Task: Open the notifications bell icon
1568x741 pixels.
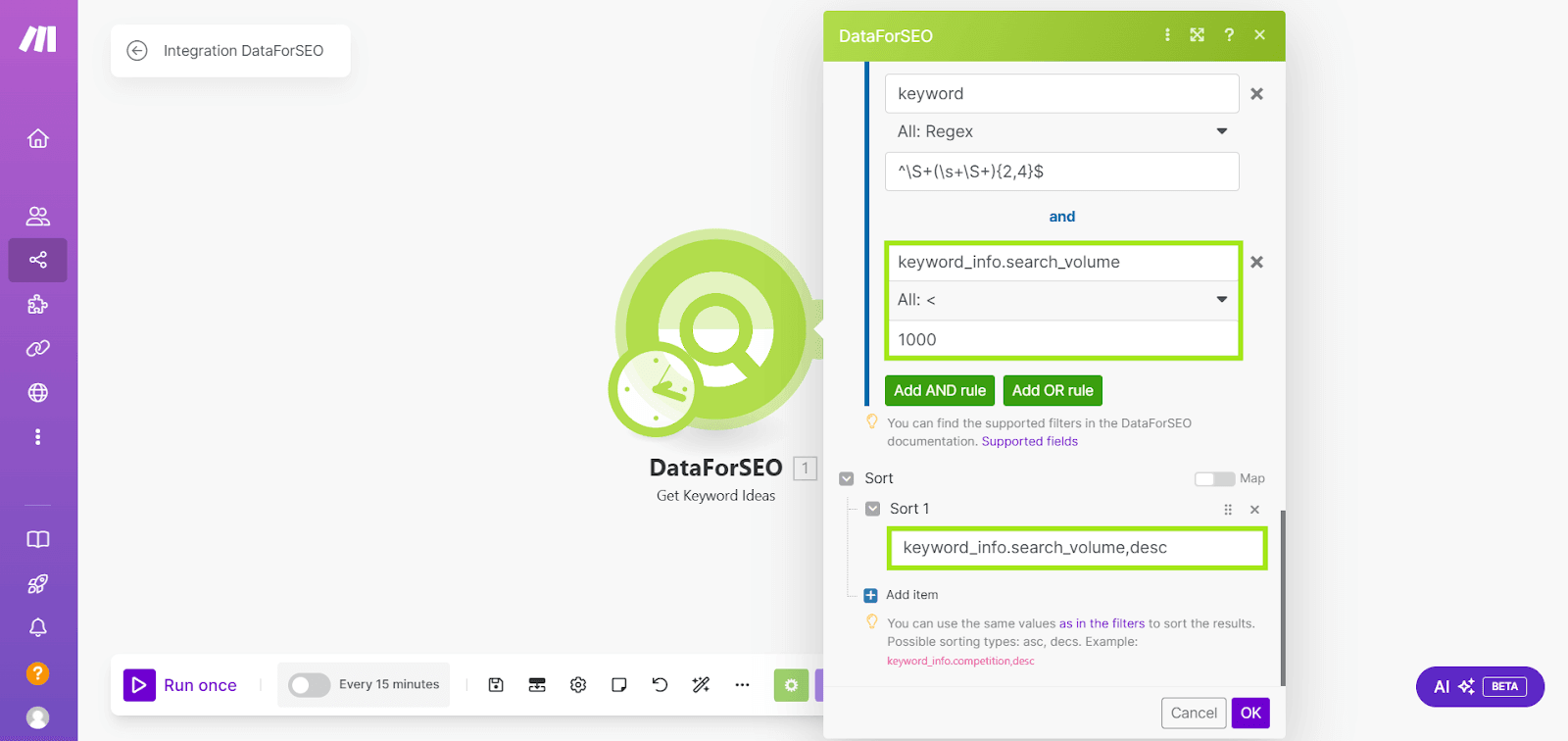Action: coord(38,627)
